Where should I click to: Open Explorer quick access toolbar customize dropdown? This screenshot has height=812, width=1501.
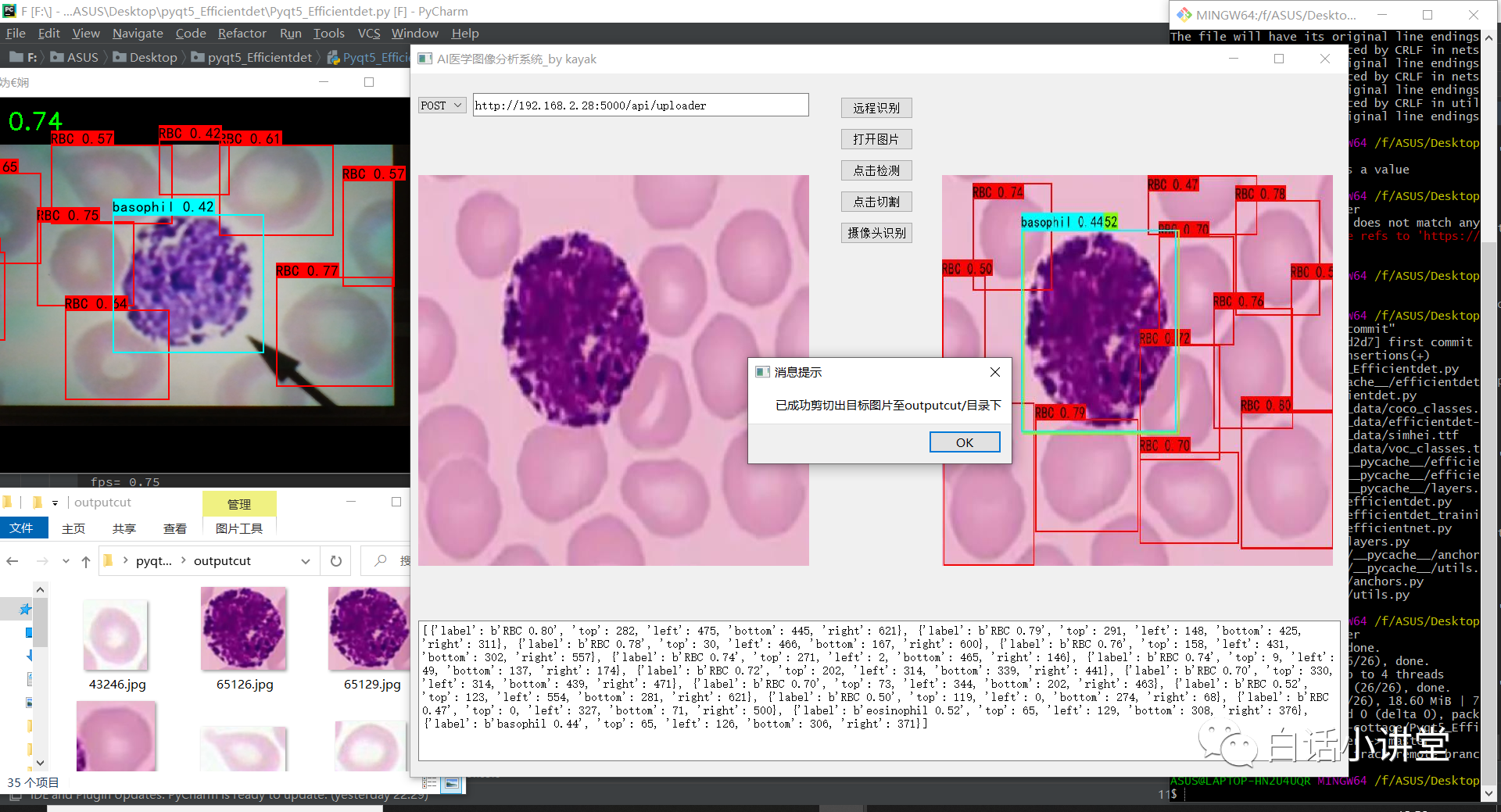coord(55,503)
